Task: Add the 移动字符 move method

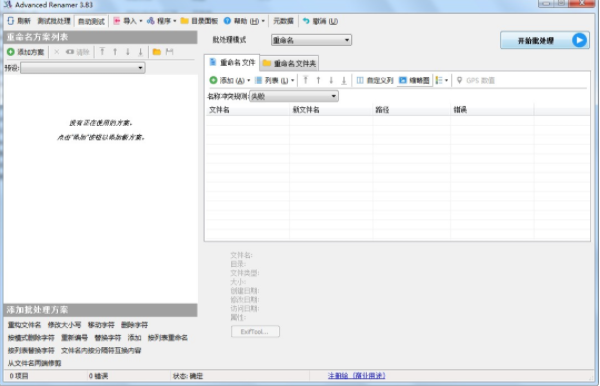Action: click(x=101, y=325)
